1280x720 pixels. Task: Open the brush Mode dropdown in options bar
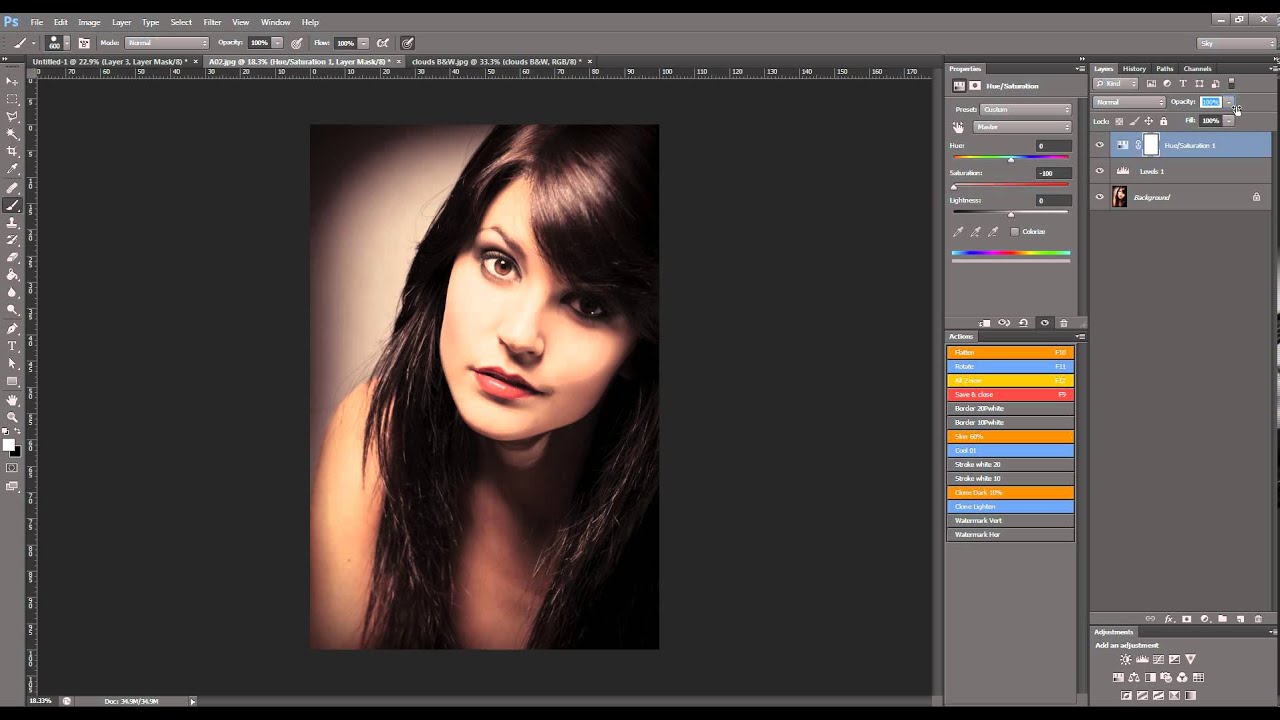167,43
